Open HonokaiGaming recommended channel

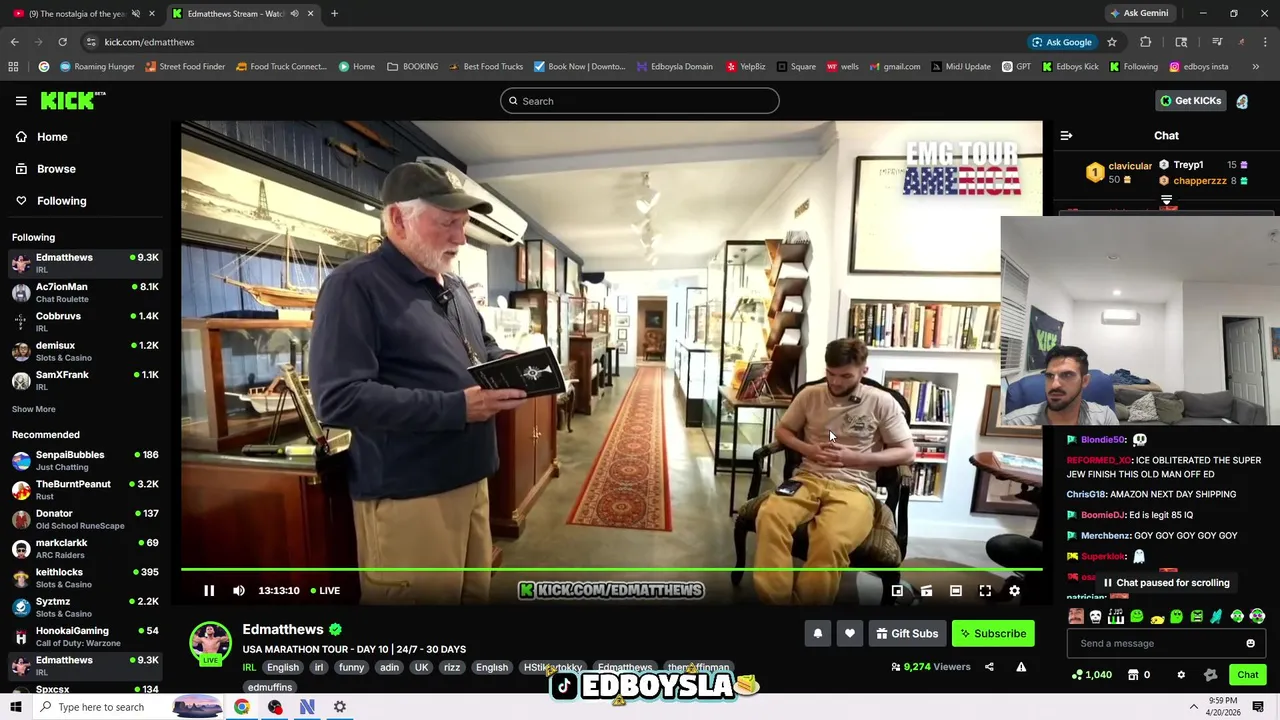pyautogui.click(x=85, y=636)
